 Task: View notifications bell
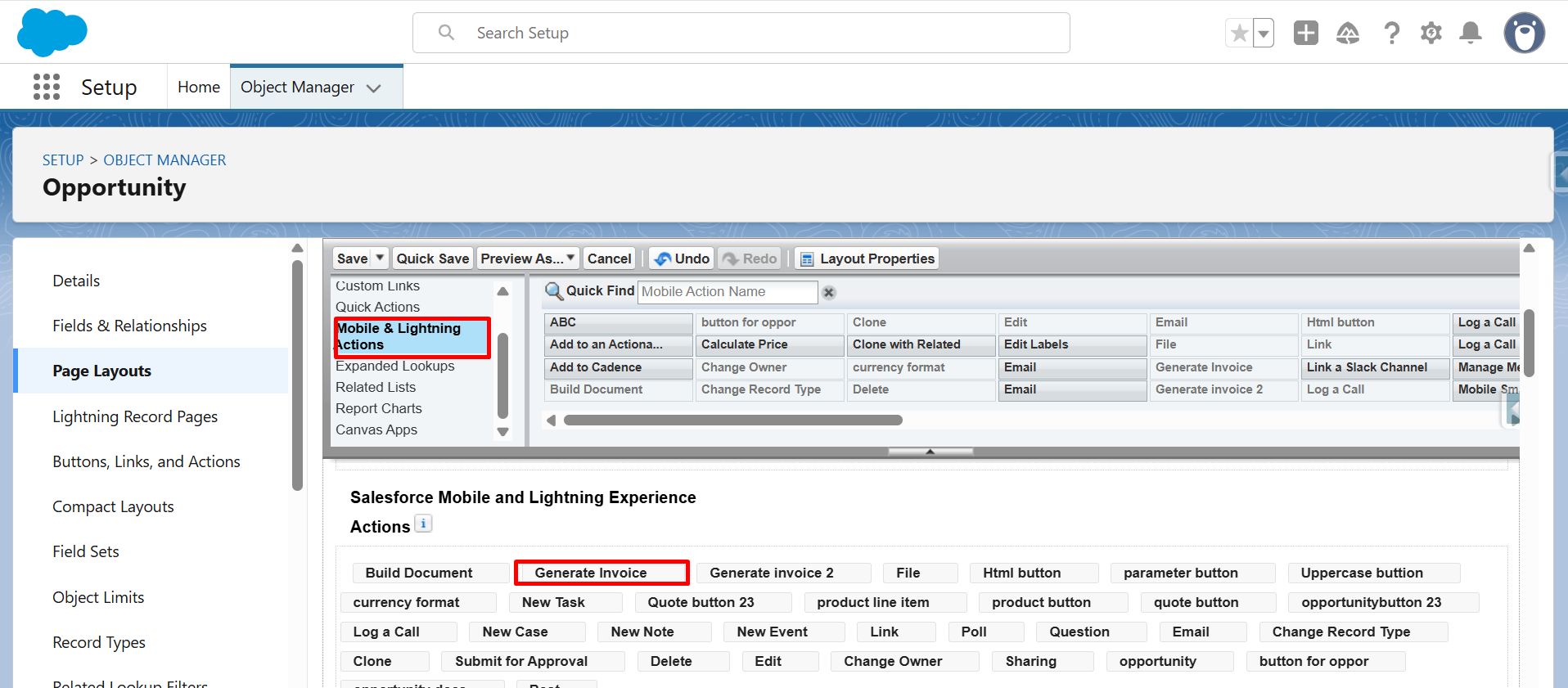pos(1471,33)
